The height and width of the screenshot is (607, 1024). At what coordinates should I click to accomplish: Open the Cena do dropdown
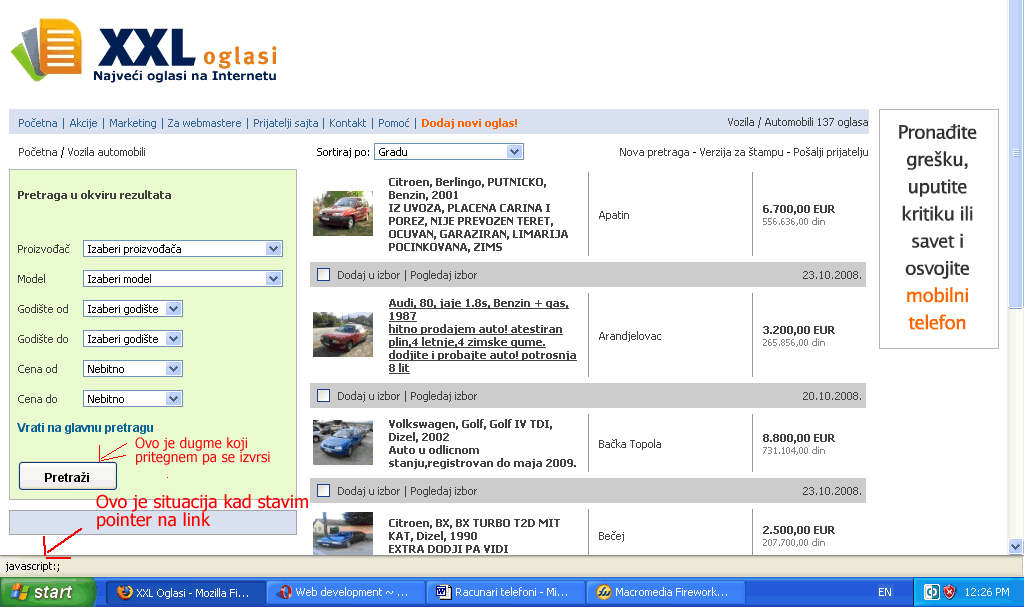(133, 399)
